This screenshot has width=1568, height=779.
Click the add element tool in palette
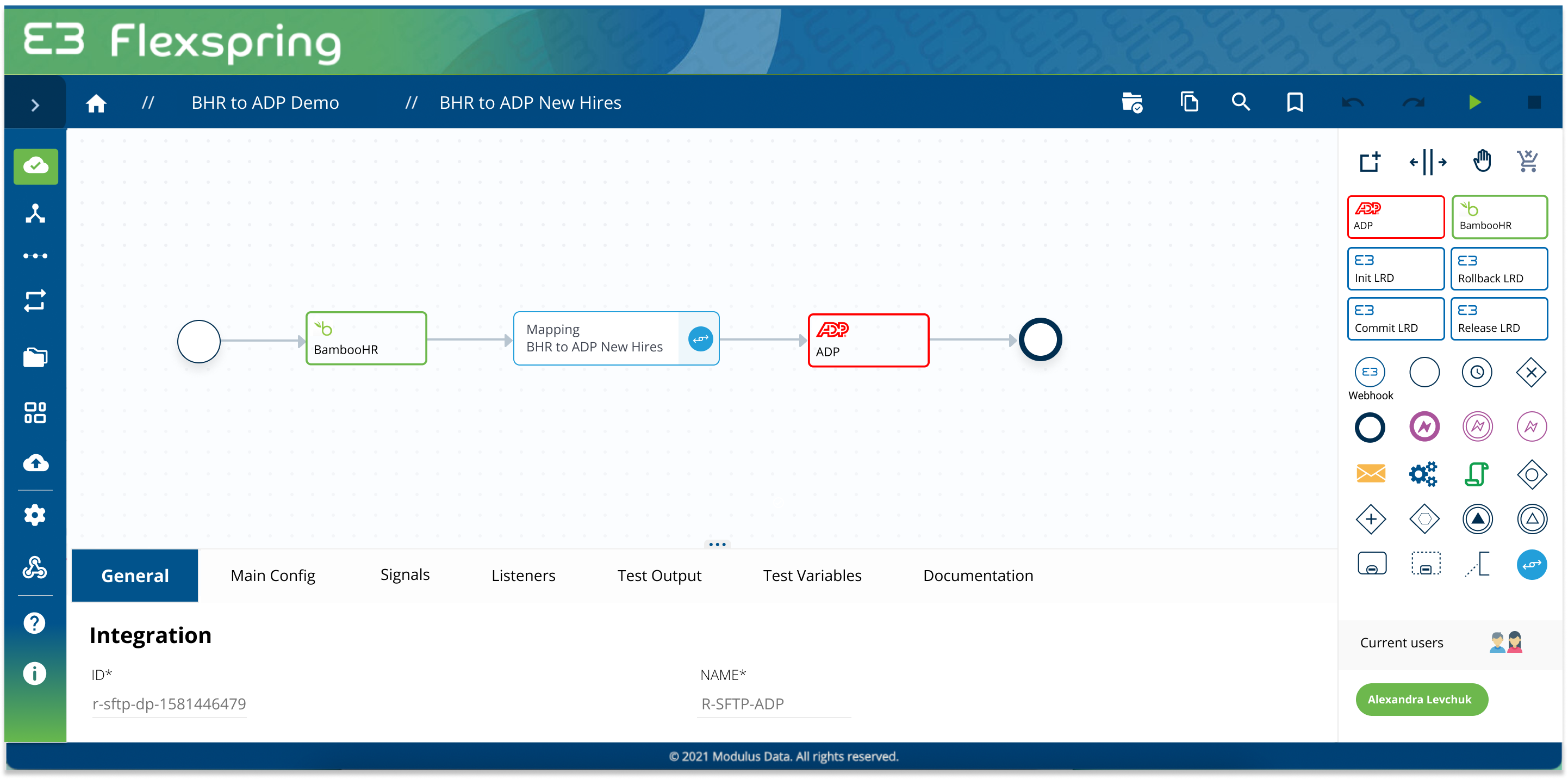point(1370,162)
